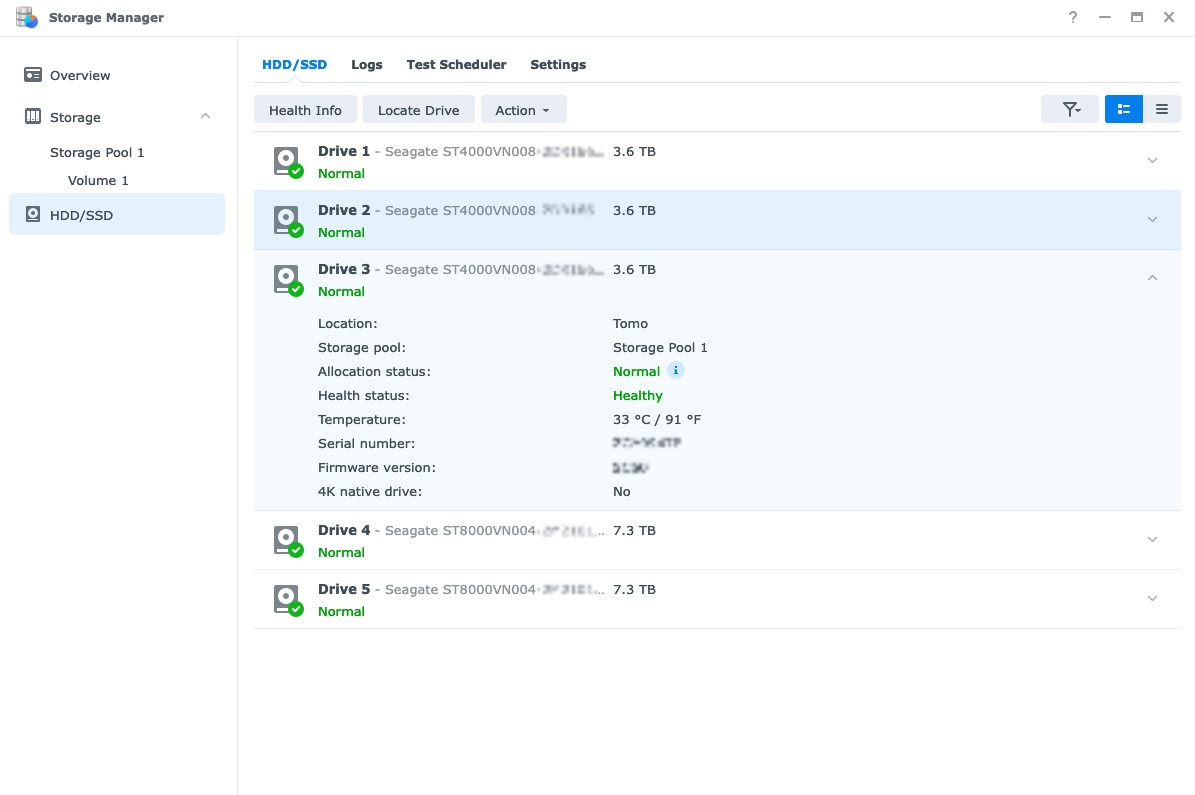Click the Storage Manager icon in the title bar

[27, 17]
